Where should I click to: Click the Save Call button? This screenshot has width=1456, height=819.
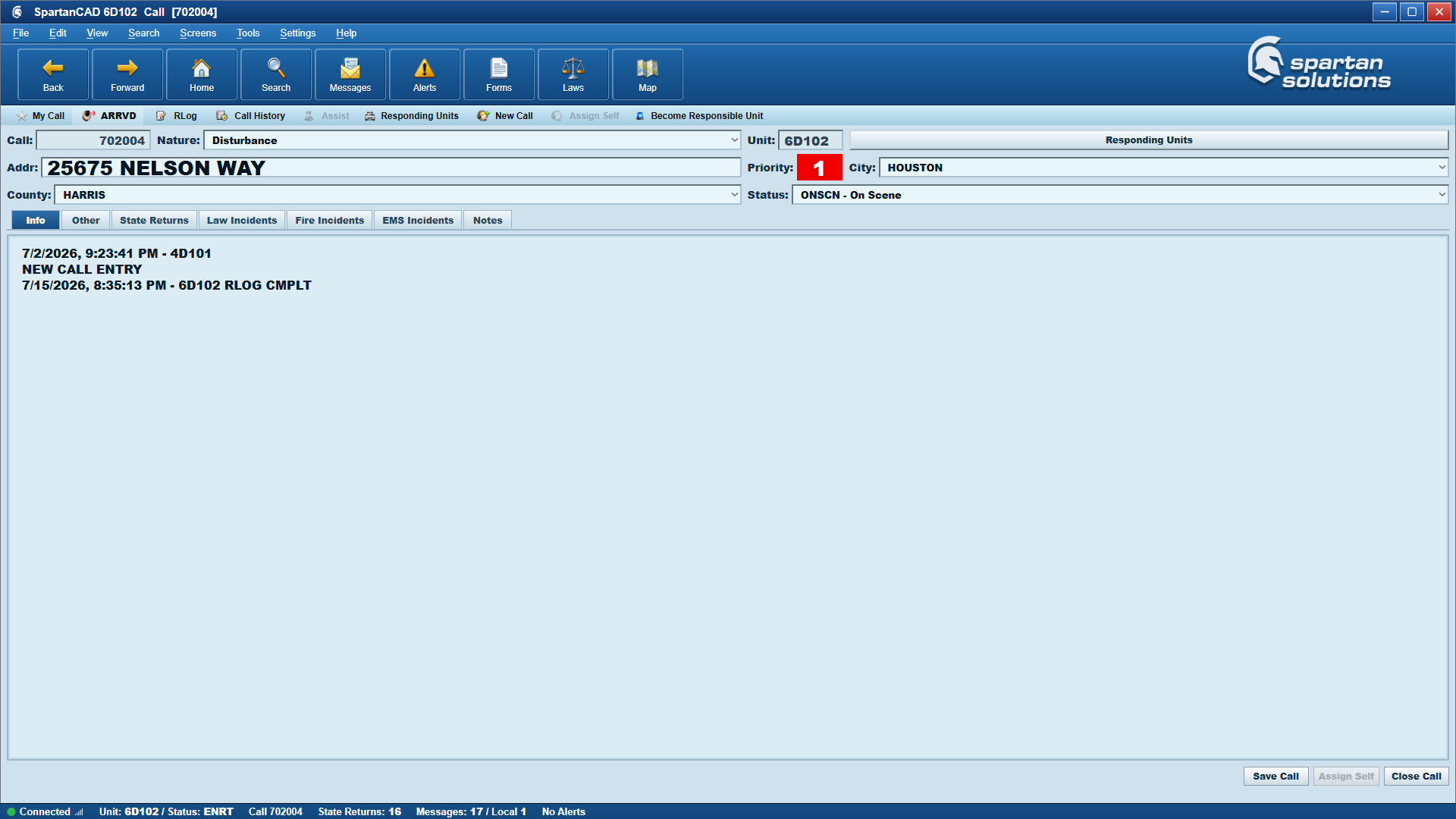click(1276, 777)
